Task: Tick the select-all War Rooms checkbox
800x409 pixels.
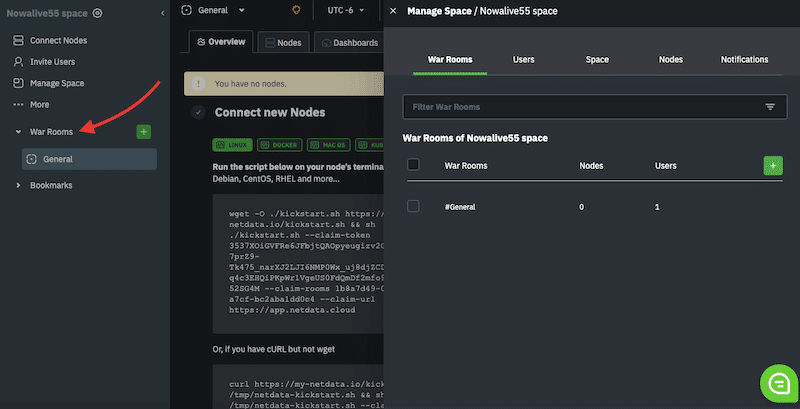Action: (x=413, y=165)
